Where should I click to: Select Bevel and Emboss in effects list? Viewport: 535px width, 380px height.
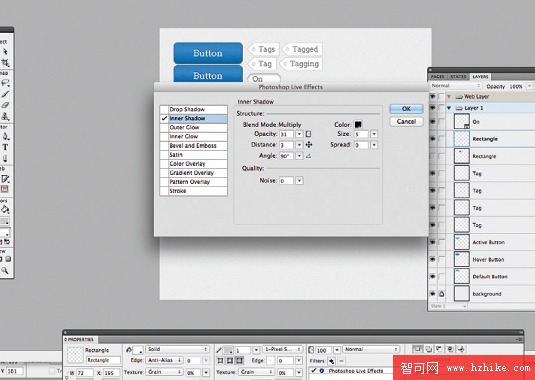[x=193, y=146]
